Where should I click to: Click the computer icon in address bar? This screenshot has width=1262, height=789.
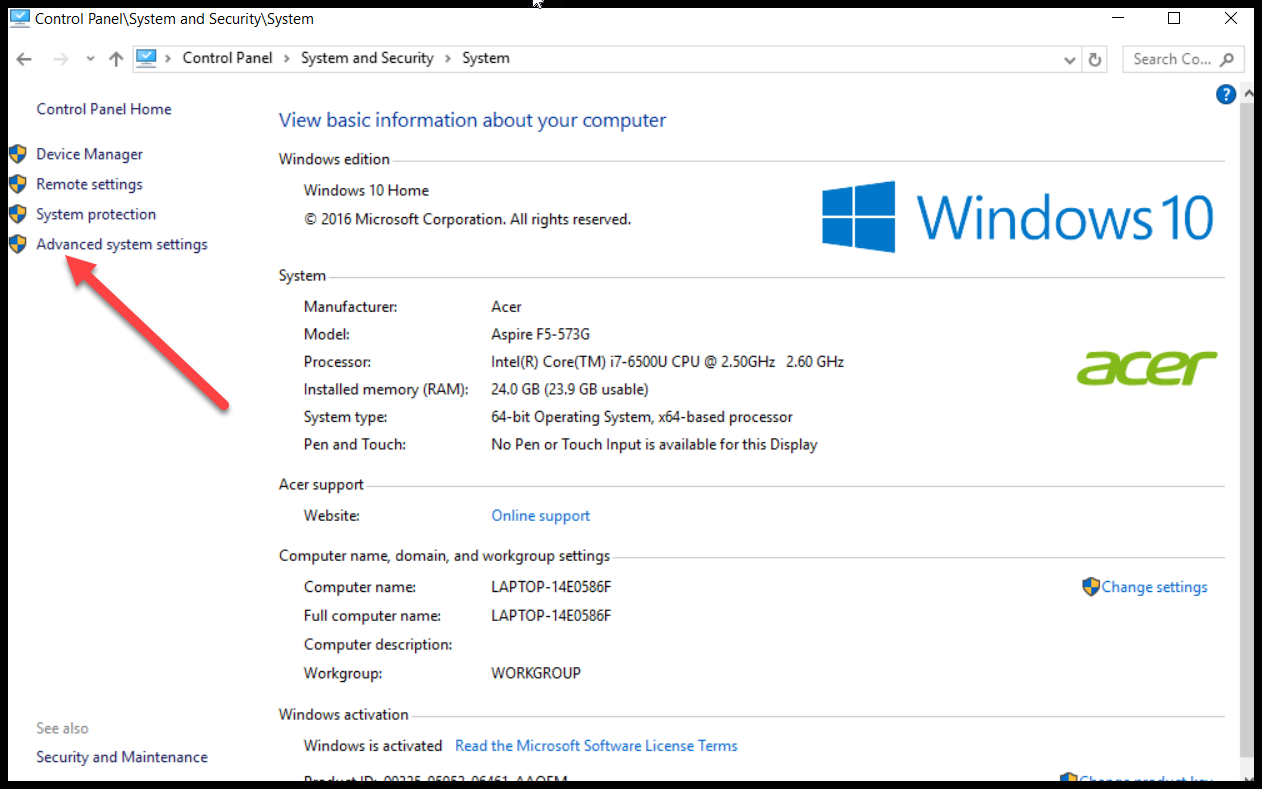coord(147,58)
